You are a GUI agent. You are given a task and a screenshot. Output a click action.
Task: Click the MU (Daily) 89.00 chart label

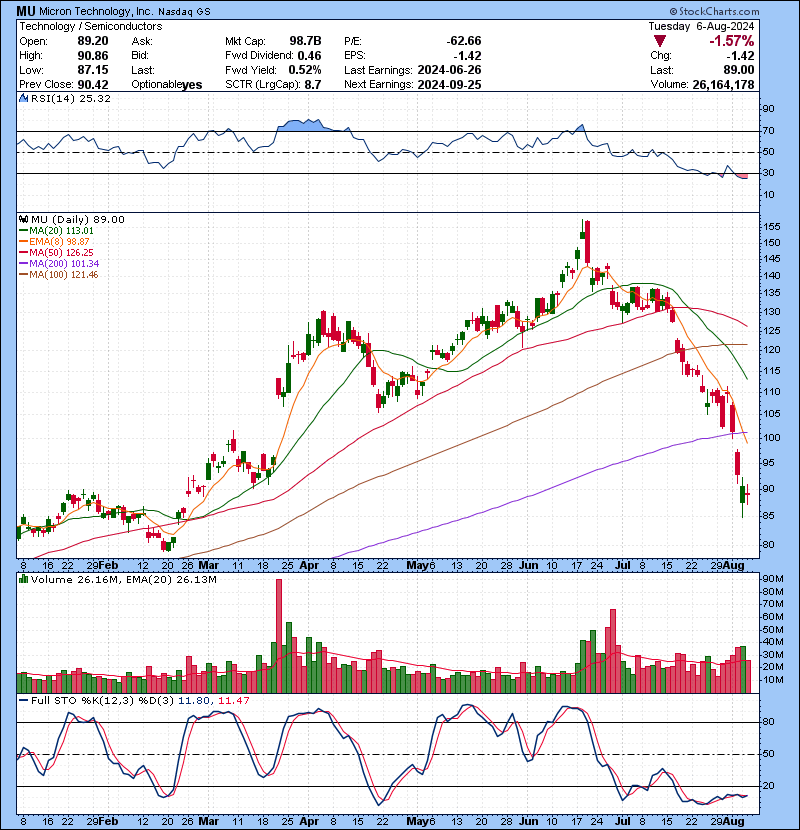(78, 219)
